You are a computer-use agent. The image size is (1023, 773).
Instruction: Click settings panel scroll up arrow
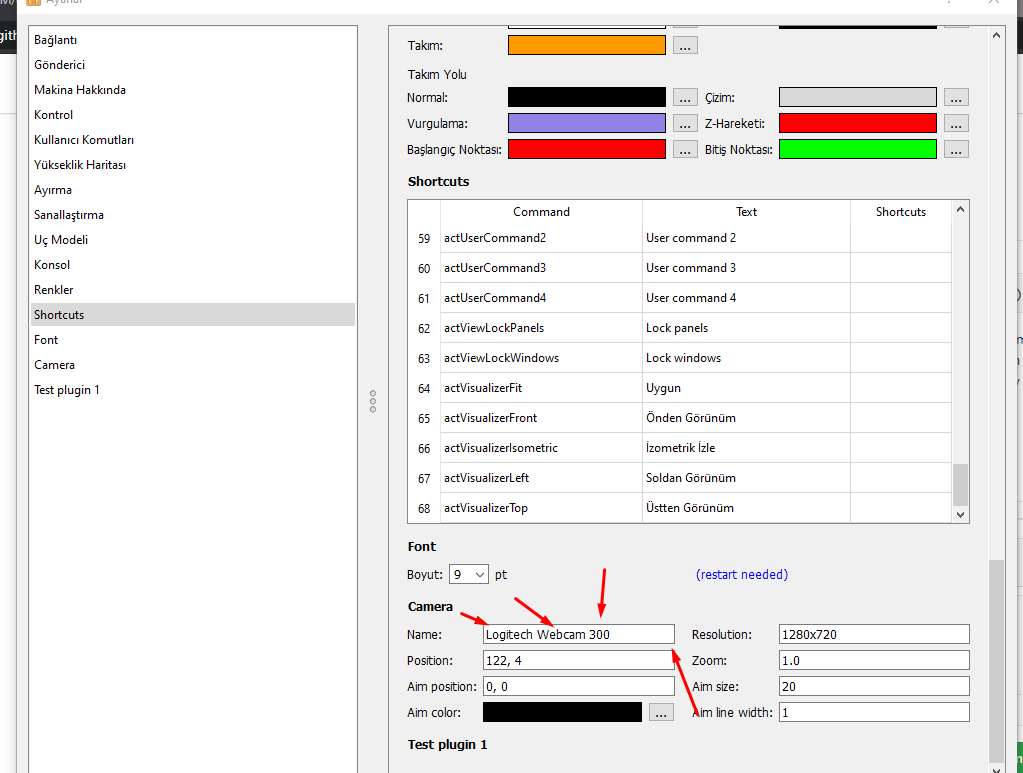[996, 35]
